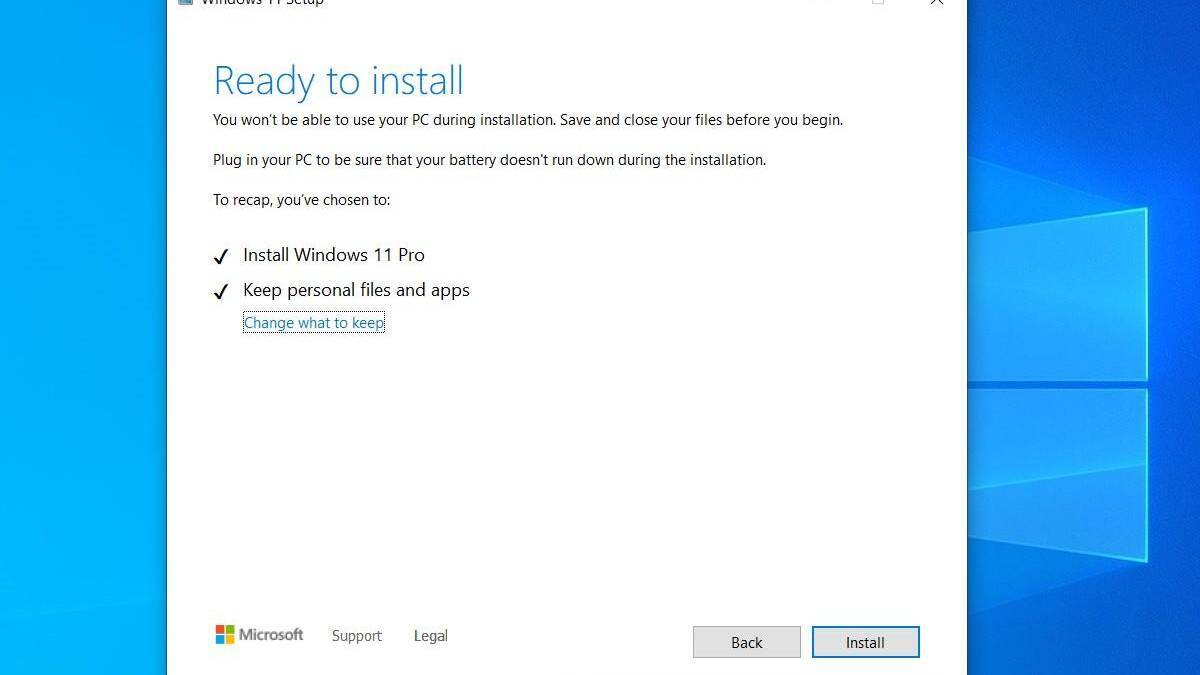The height and width of the screenshot is (675, 1200).
Task: Click the checkmark beside Keep personal files
Action: pyautogui.click(x=221, y=292)
